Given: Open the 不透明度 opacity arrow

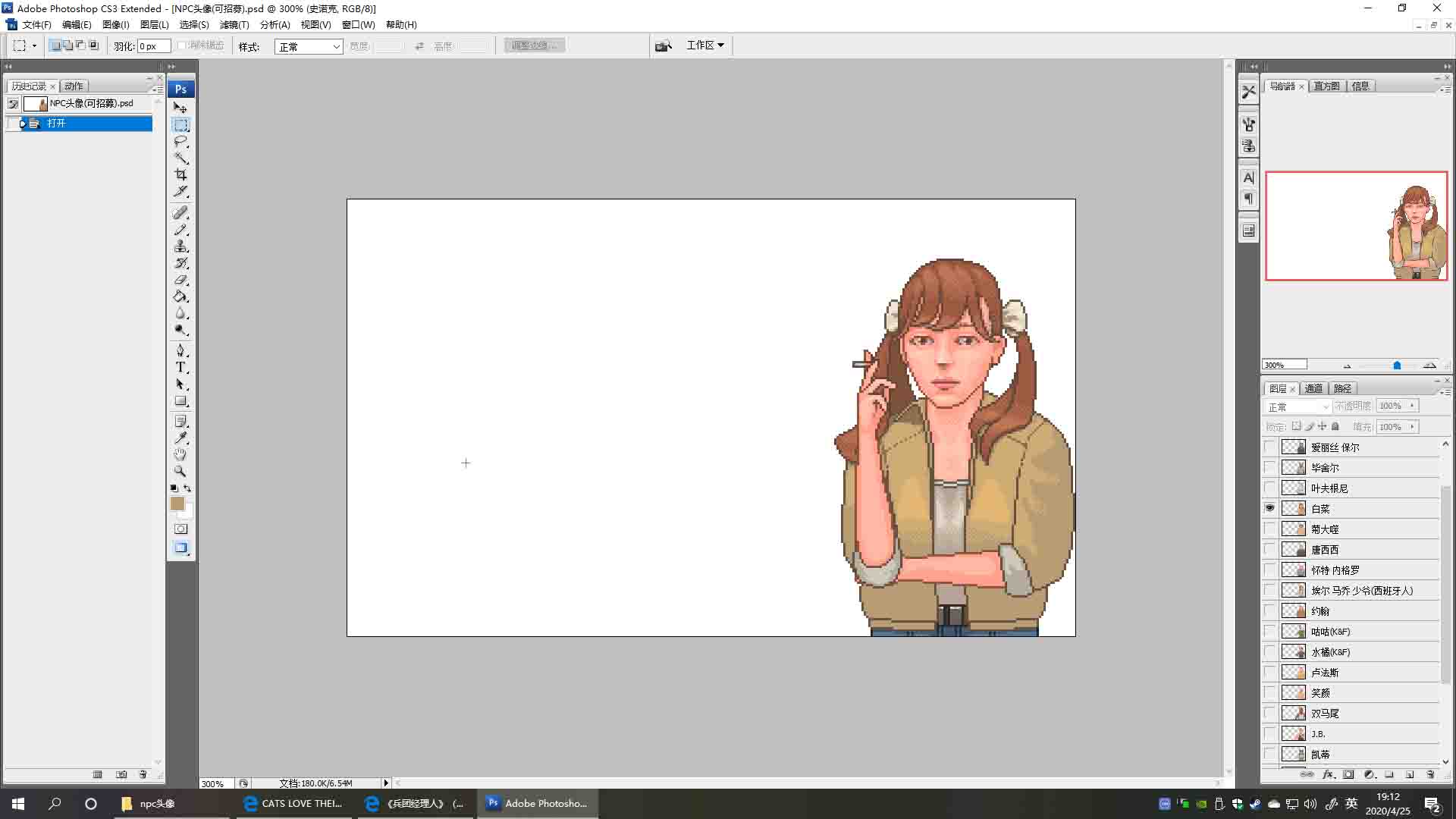Looking at the screenshot, I should (x=1412, y=406).
